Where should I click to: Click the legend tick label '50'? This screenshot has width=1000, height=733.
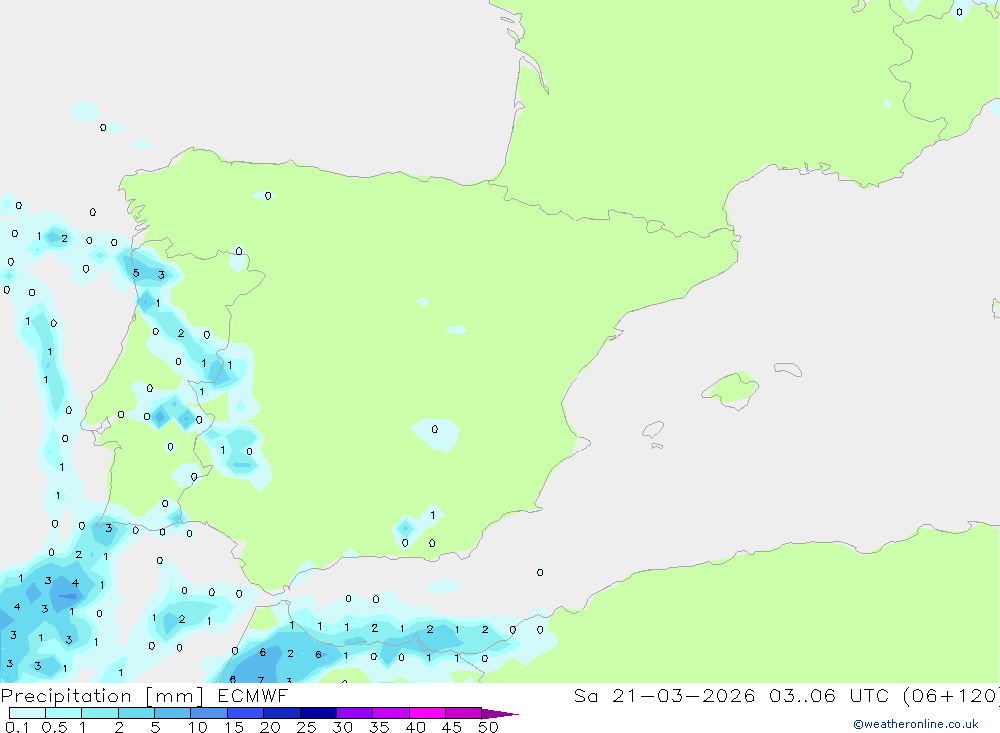[488, 727]
